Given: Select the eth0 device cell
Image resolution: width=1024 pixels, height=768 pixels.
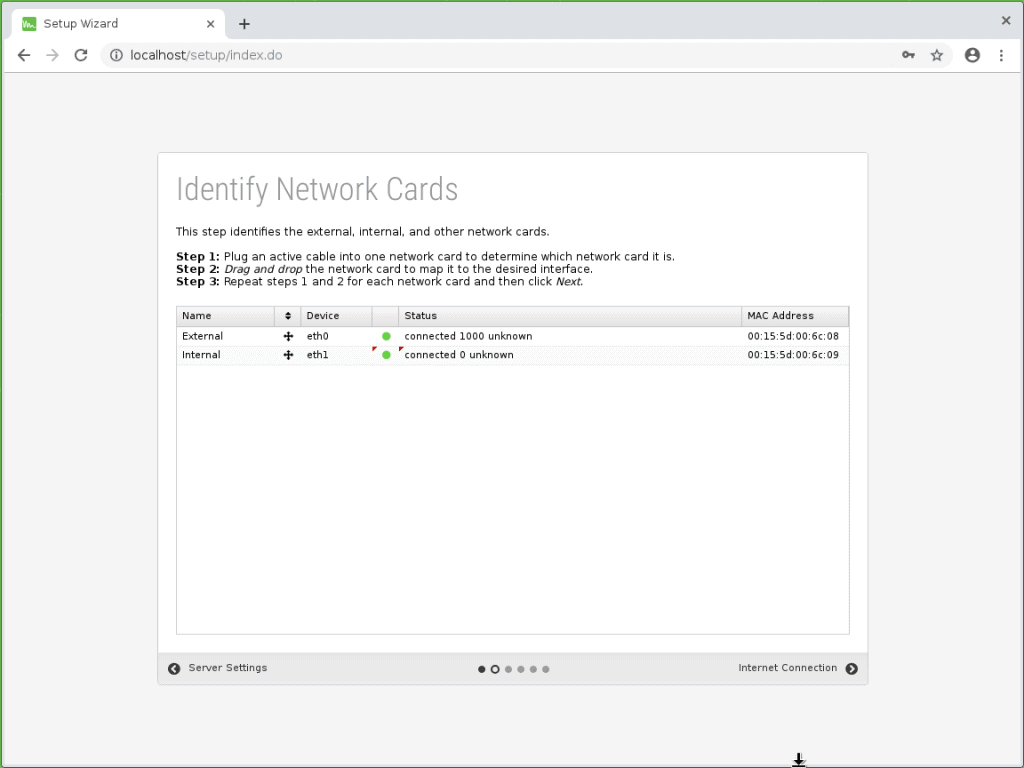Looking at the screenshot, I should coord(336,336).
